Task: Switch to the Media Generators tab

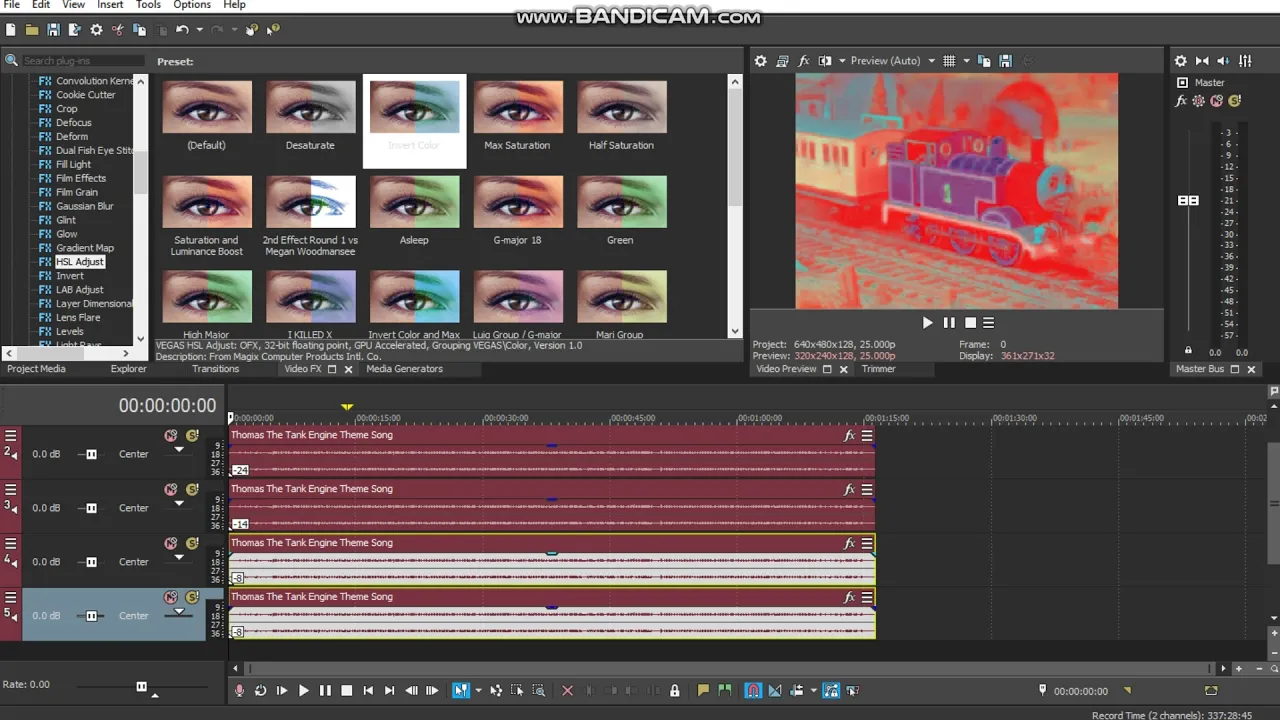Action: tap(404, 369)
